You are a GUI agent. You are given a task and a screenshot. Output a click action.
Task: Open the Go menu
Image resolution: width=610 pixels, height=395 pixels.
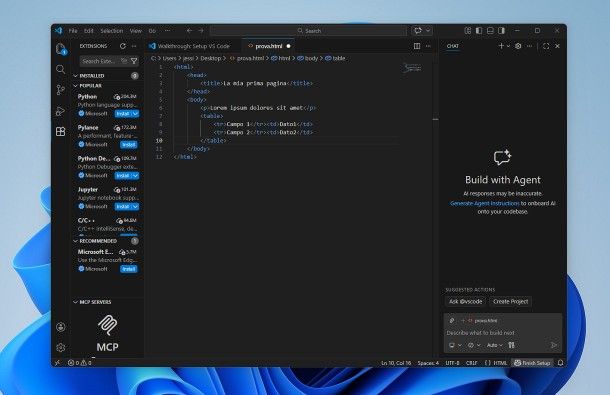(152, 30)
